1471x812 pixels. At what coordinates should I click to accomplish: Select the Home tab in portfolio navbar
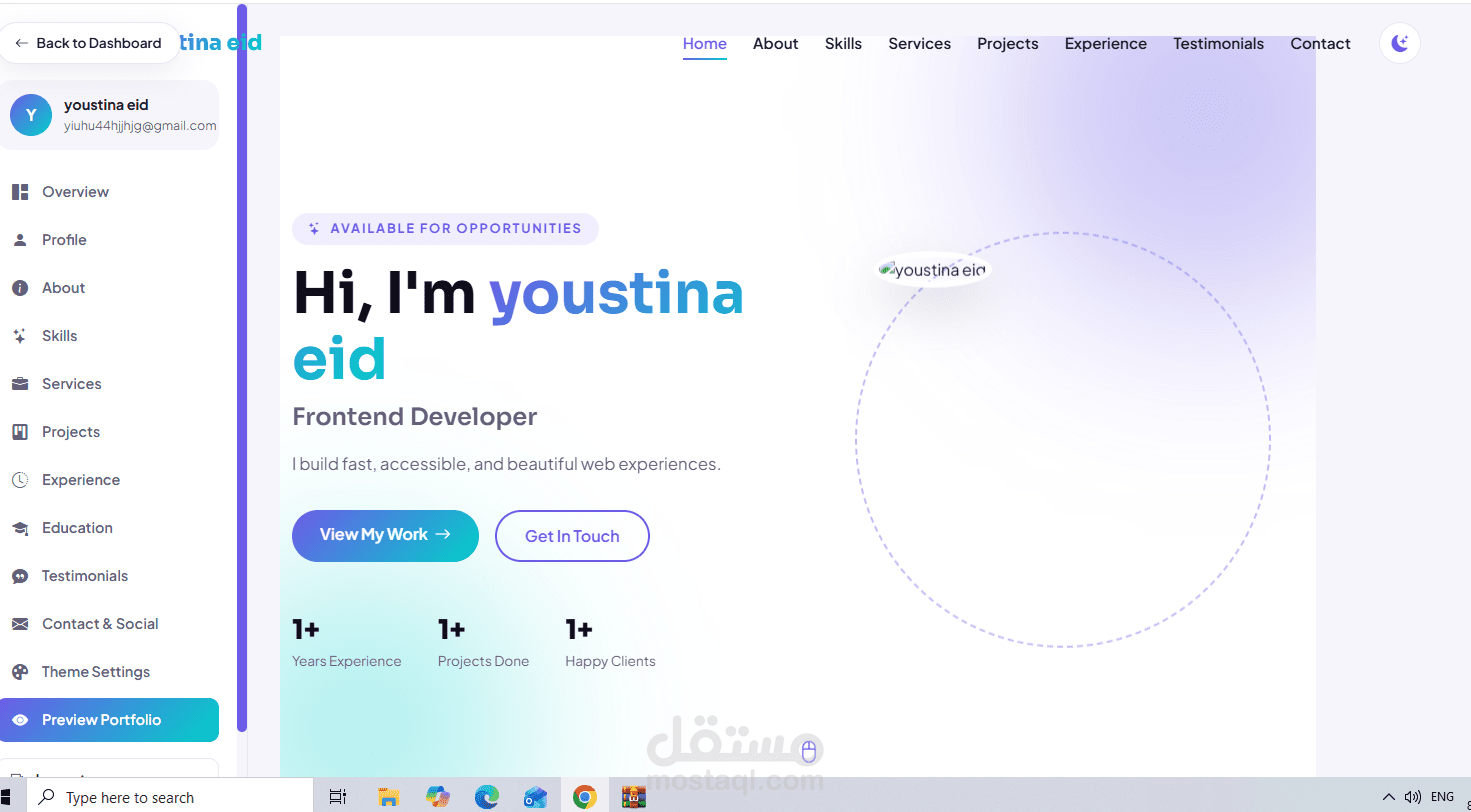pyautogui.click(x=705, y=44)
